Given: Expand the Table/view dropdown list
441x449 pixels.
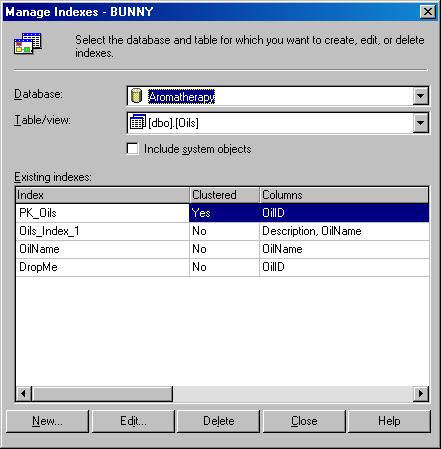Looking at the screenshot, I should [420, 122].
